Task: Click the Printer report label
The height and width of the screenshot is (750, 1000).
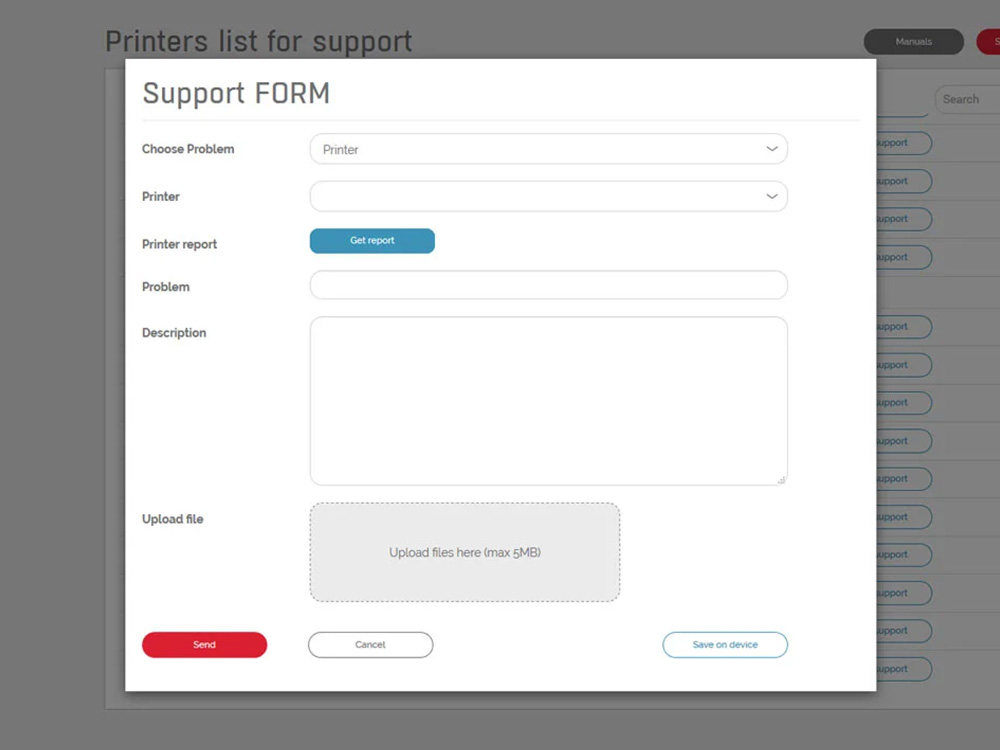Action: pos(179,244)
